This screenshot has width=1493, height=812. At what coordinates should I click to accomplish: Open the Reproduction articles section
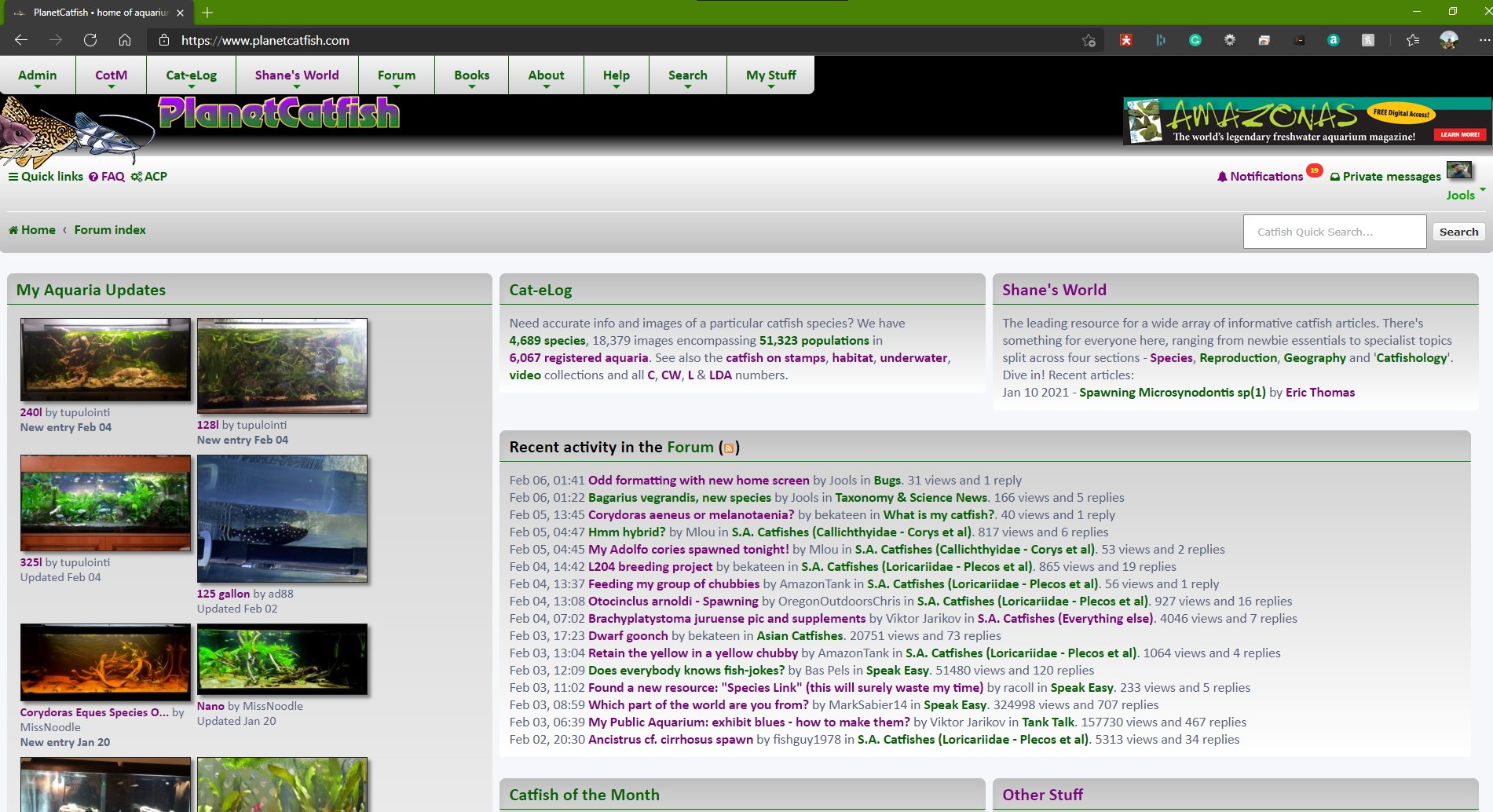1239,357
